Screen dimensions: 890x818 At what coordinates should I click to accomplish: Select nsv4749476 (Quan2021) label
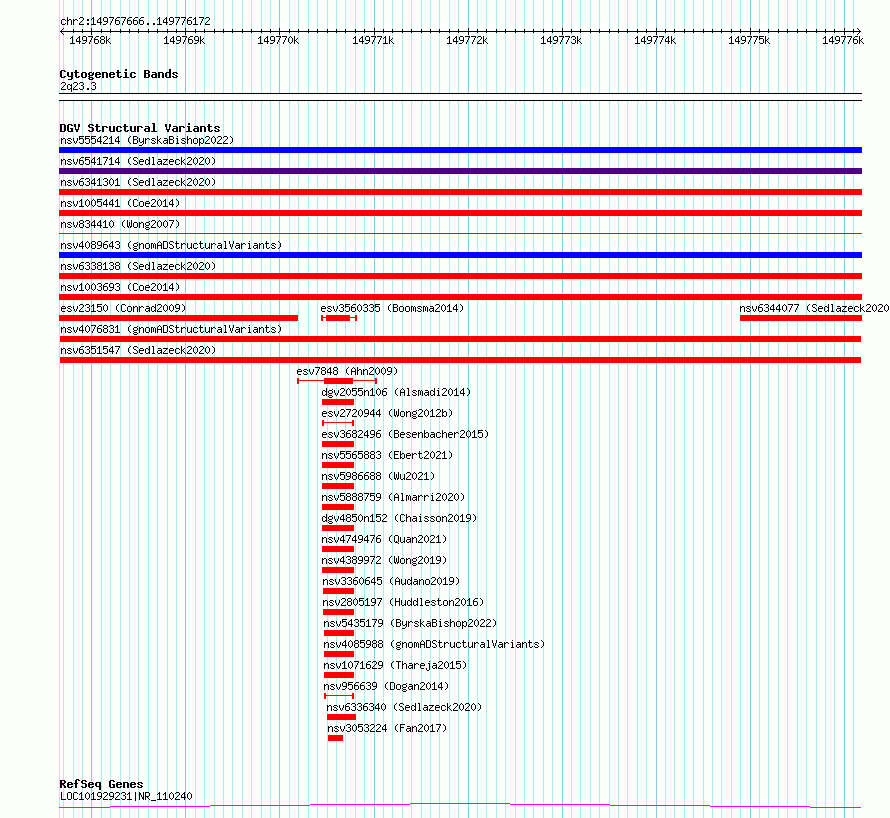(384, 539)
